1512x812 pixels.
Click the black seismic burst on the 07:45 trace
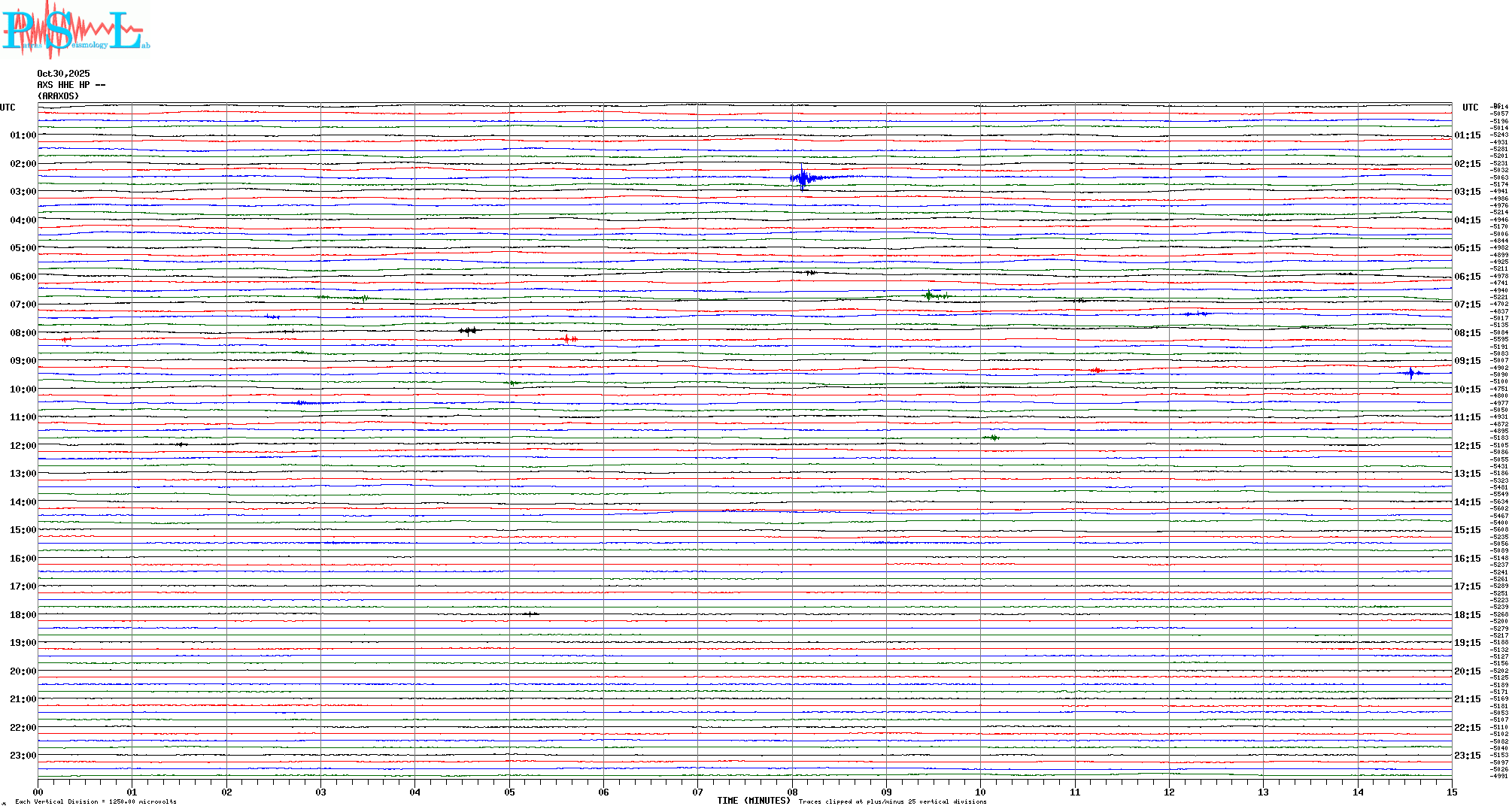[468, 330]
